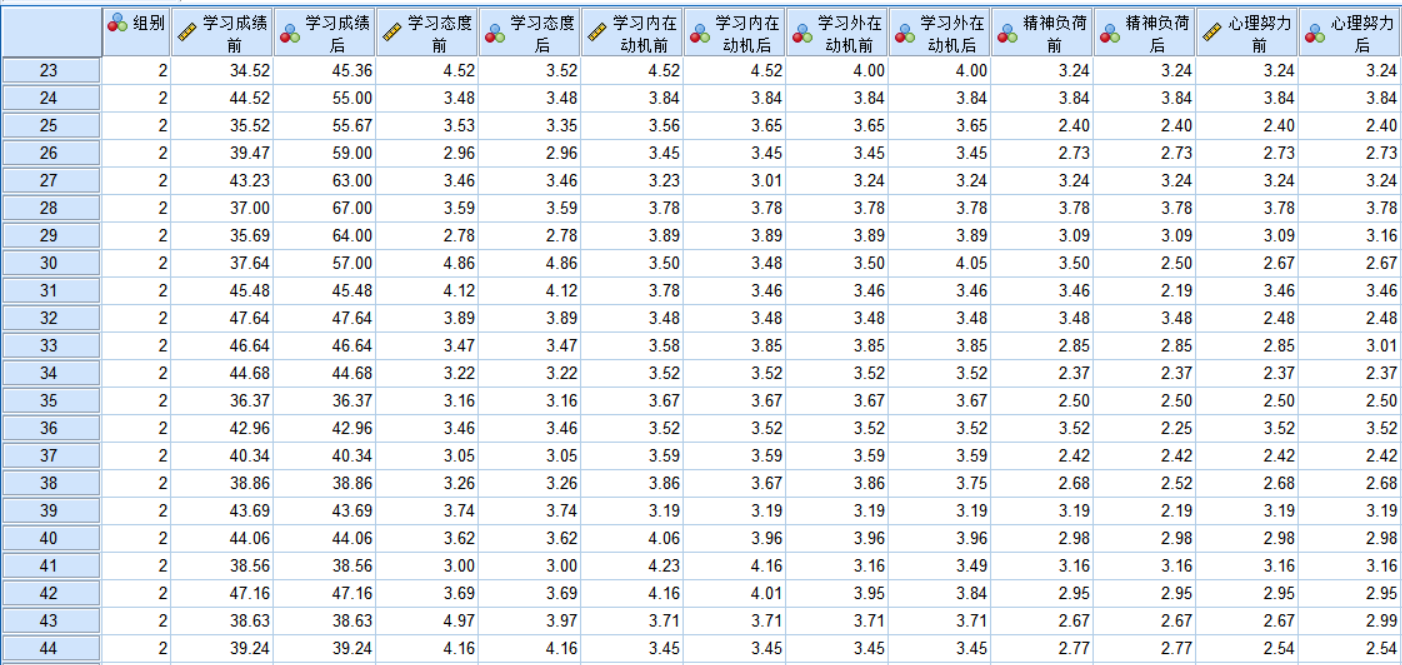Select row number 36 header
The height and width of the screenshot is (665, 1402).
click(50, 428)
